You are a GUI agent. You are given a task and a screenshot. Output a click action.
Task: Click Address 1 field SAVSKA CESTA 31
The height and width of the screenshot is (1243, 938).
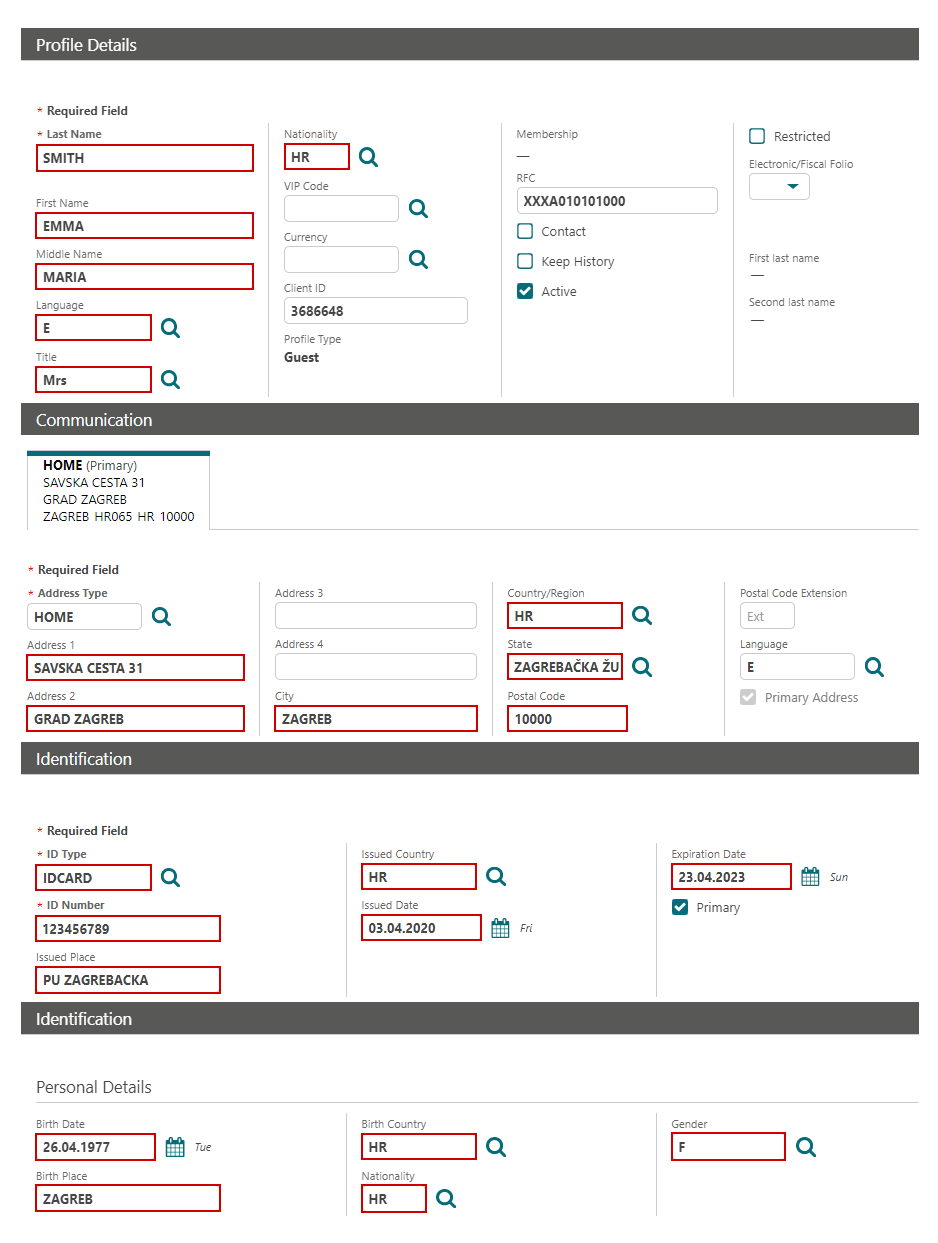tap(136, 668)
